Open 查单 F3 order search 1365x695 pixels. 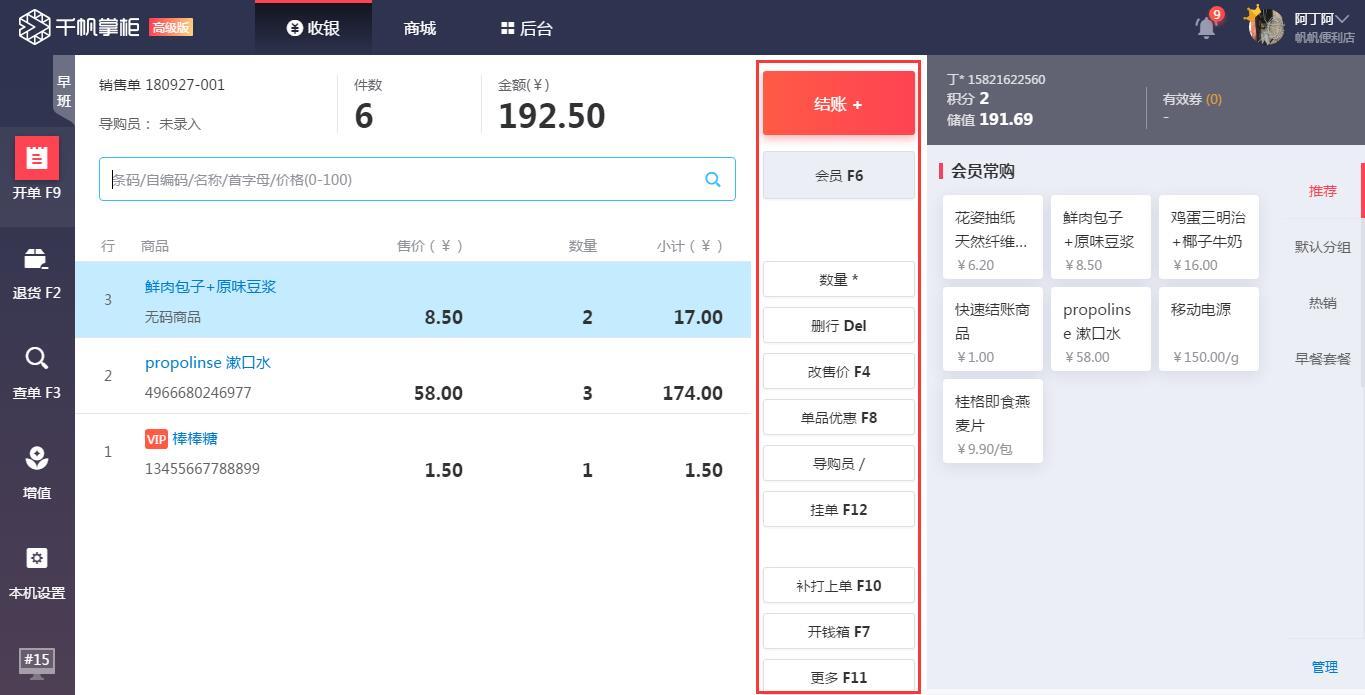click(x=37, y=372)
